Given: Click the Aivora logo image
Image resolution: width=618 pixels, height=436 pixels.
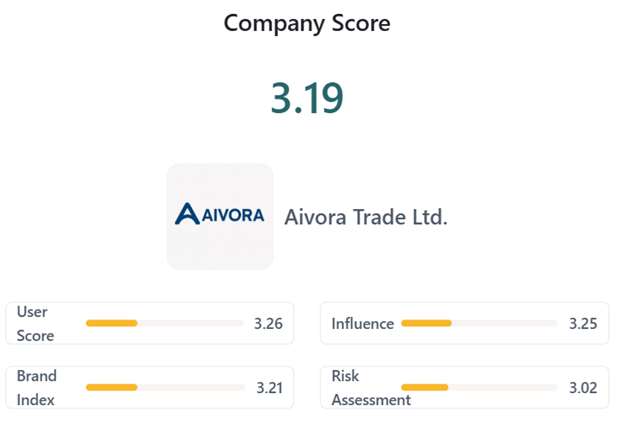Looking at the screenshot, I should [x=220, y=216].
